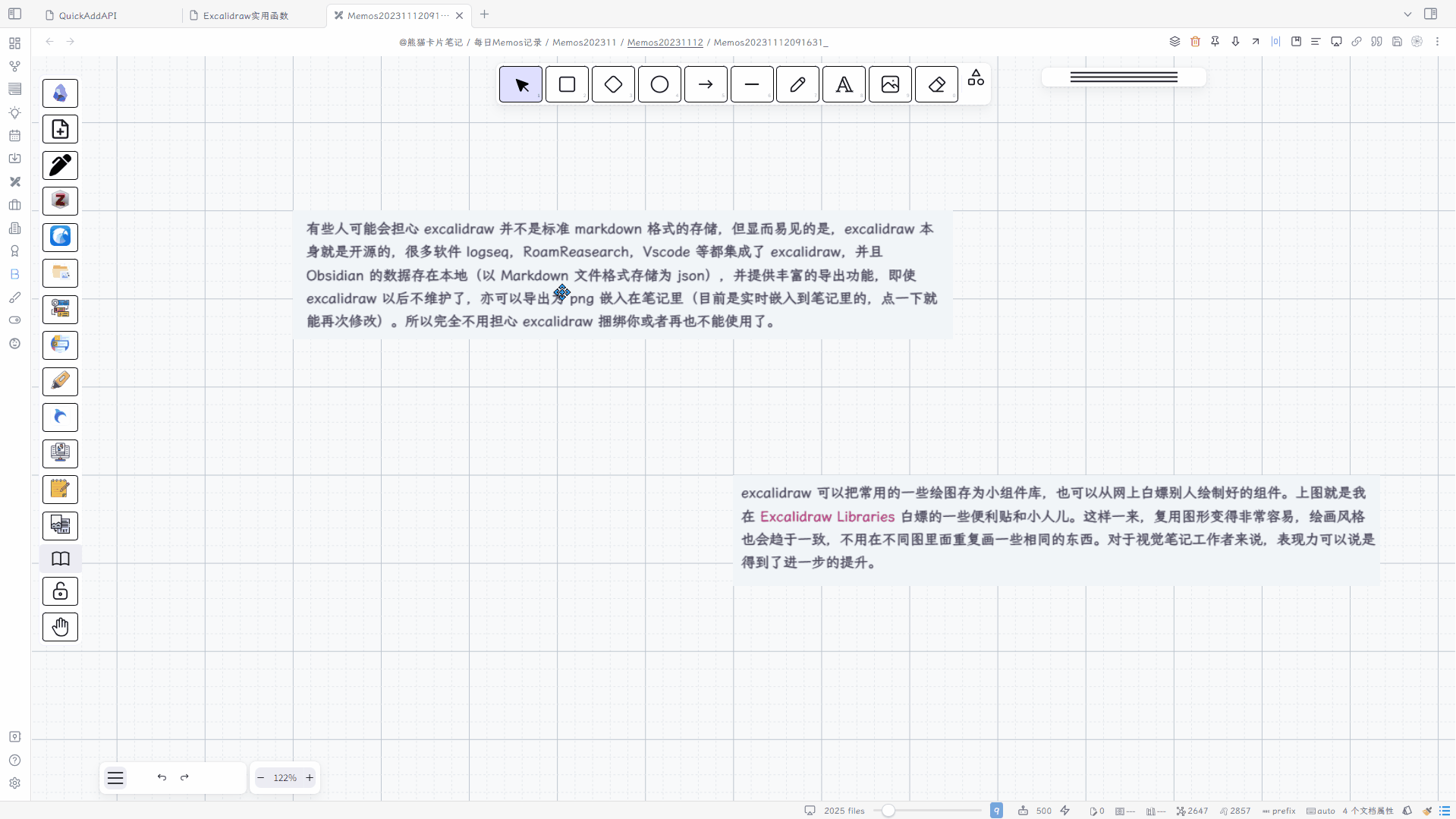Select the Line tool
Viewport: 1456px width, 819px height.
tap(752, 84)
